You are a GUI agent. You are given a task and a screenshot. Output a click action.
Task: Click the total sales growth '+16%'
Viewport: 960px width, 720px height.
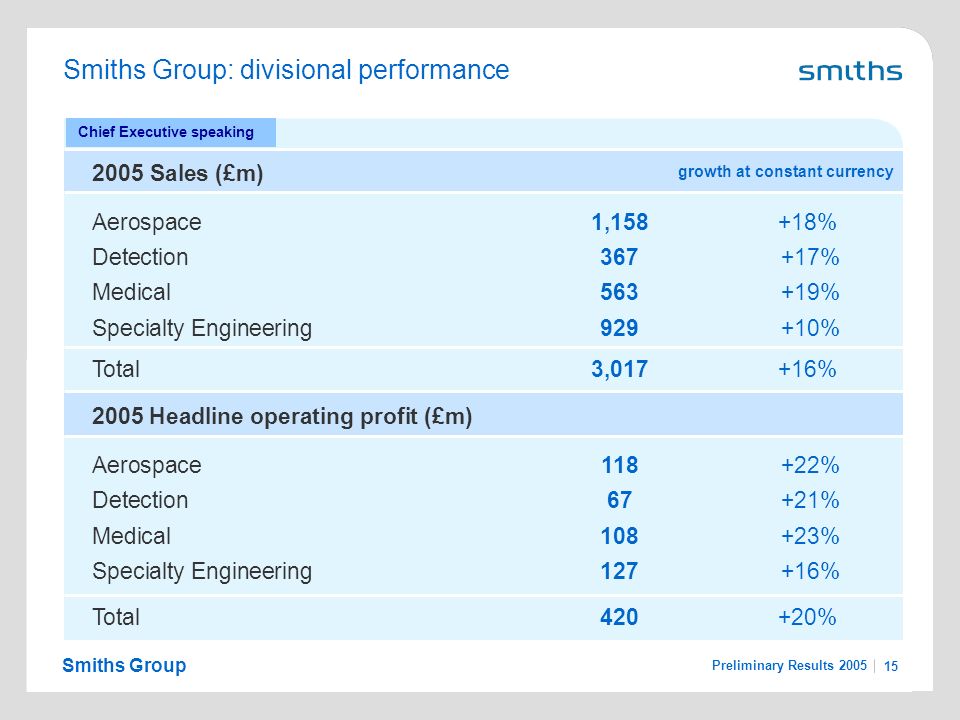(x=807, y=369)
